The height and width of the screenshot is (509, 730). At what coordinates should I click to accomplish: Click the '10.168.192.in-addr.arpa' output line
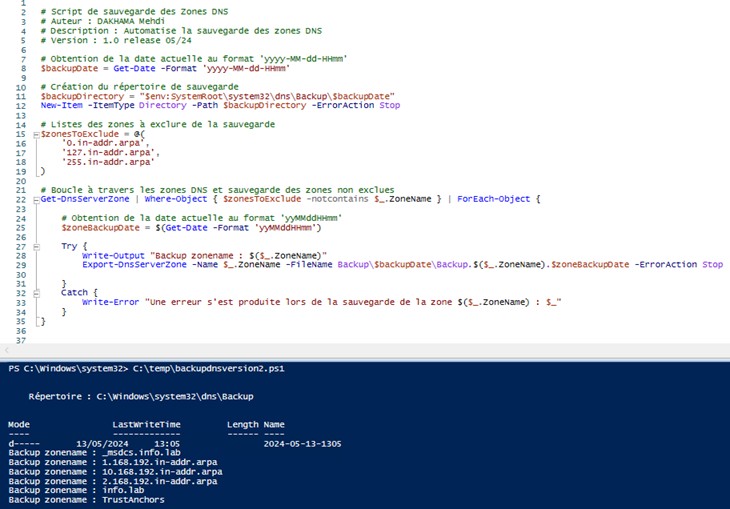(x=115, y=472)
